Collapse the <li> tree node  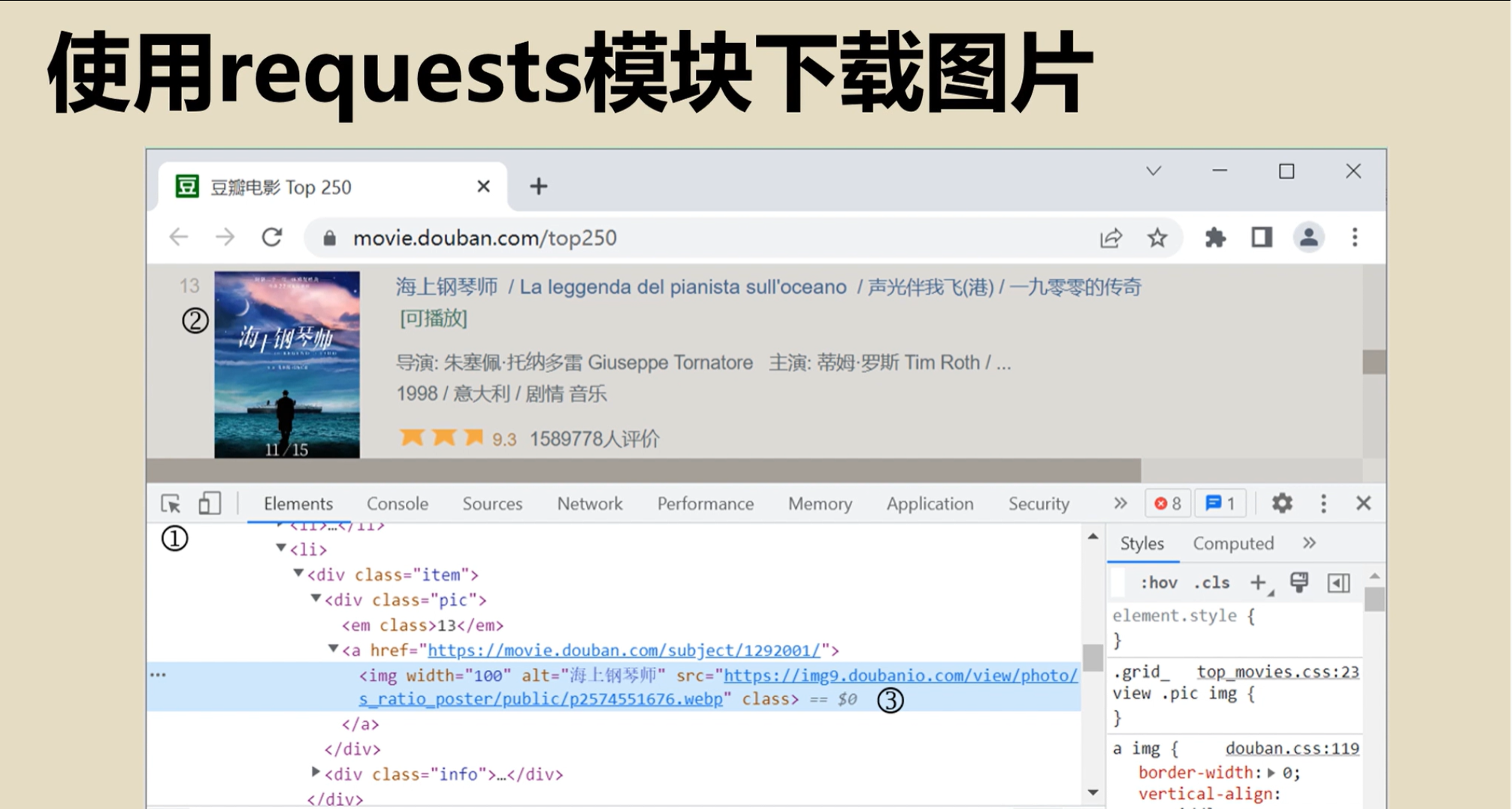click(281, 548)
